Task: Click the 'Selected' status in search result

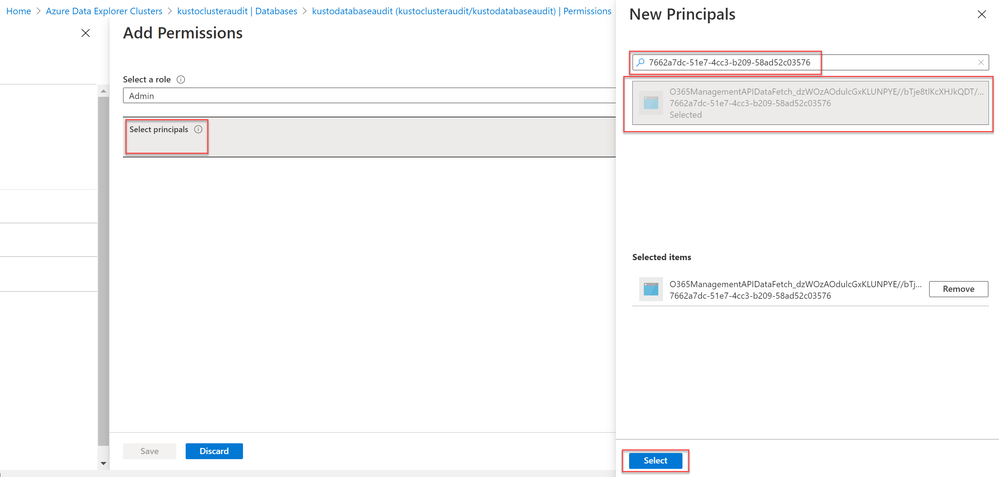Action: tap(686, 115)
